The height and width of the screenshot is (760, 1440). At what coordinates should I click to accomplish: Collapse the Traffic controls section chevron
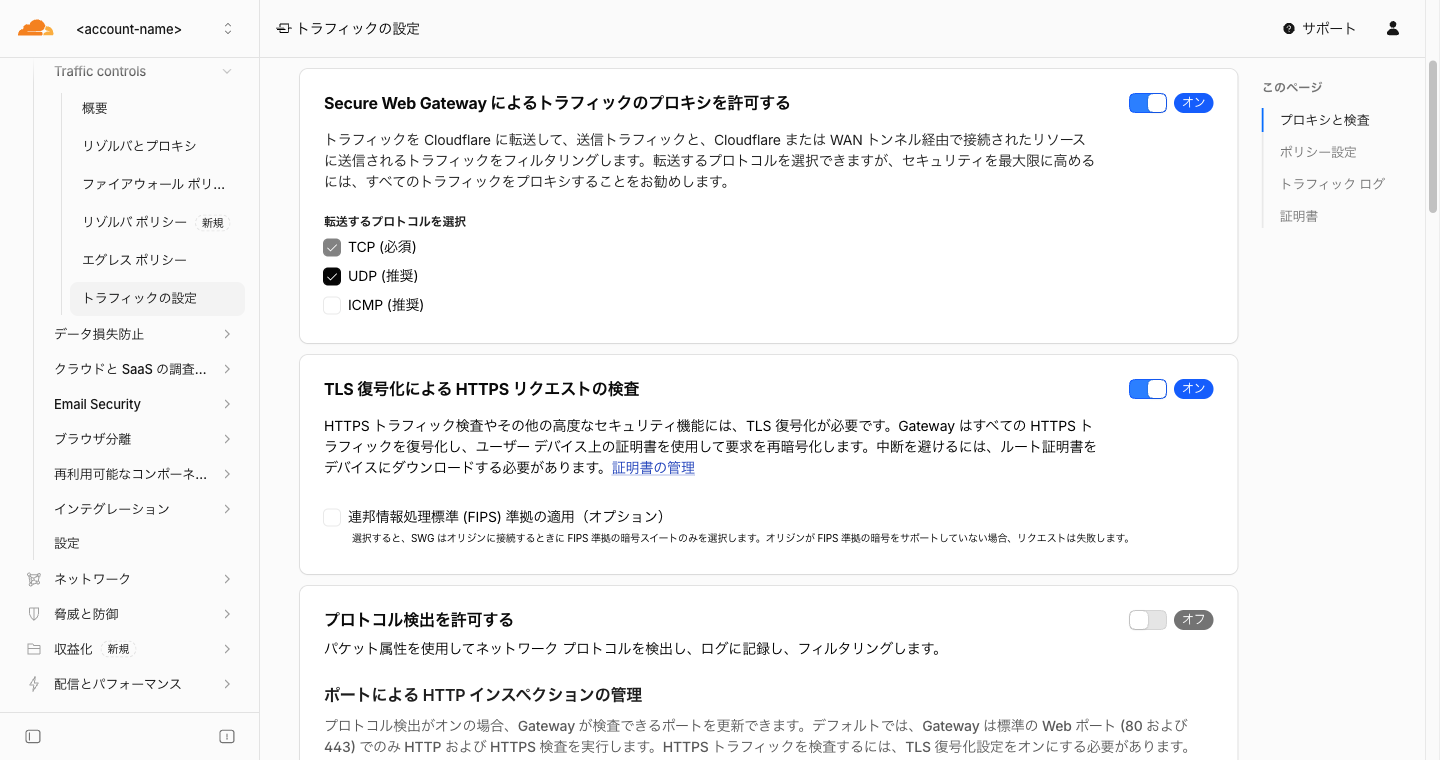[227, 72]
